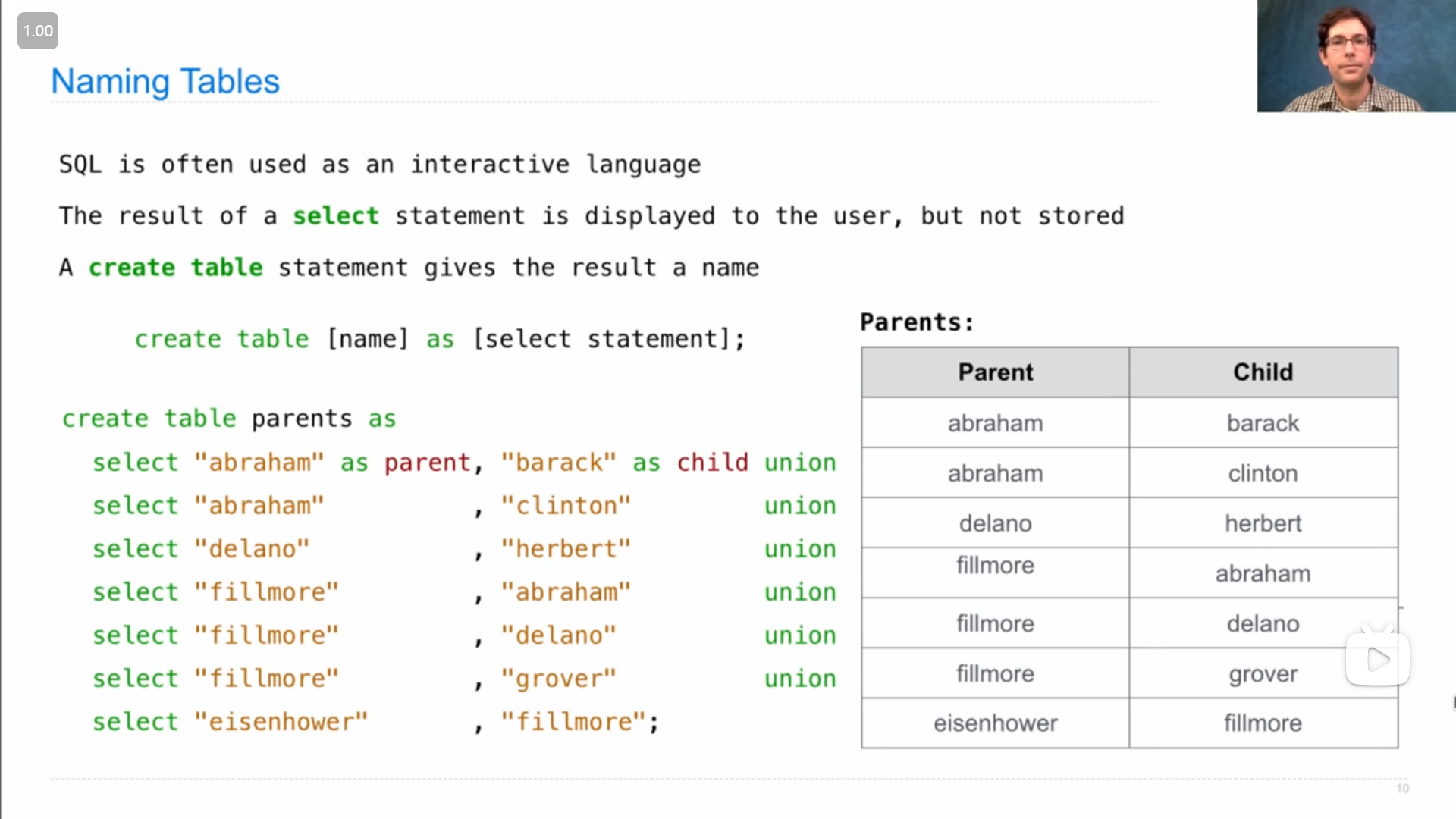Click the 'barack' cell in Child column
This screenshot has width=1456, height=819.
coord(1263,423)
